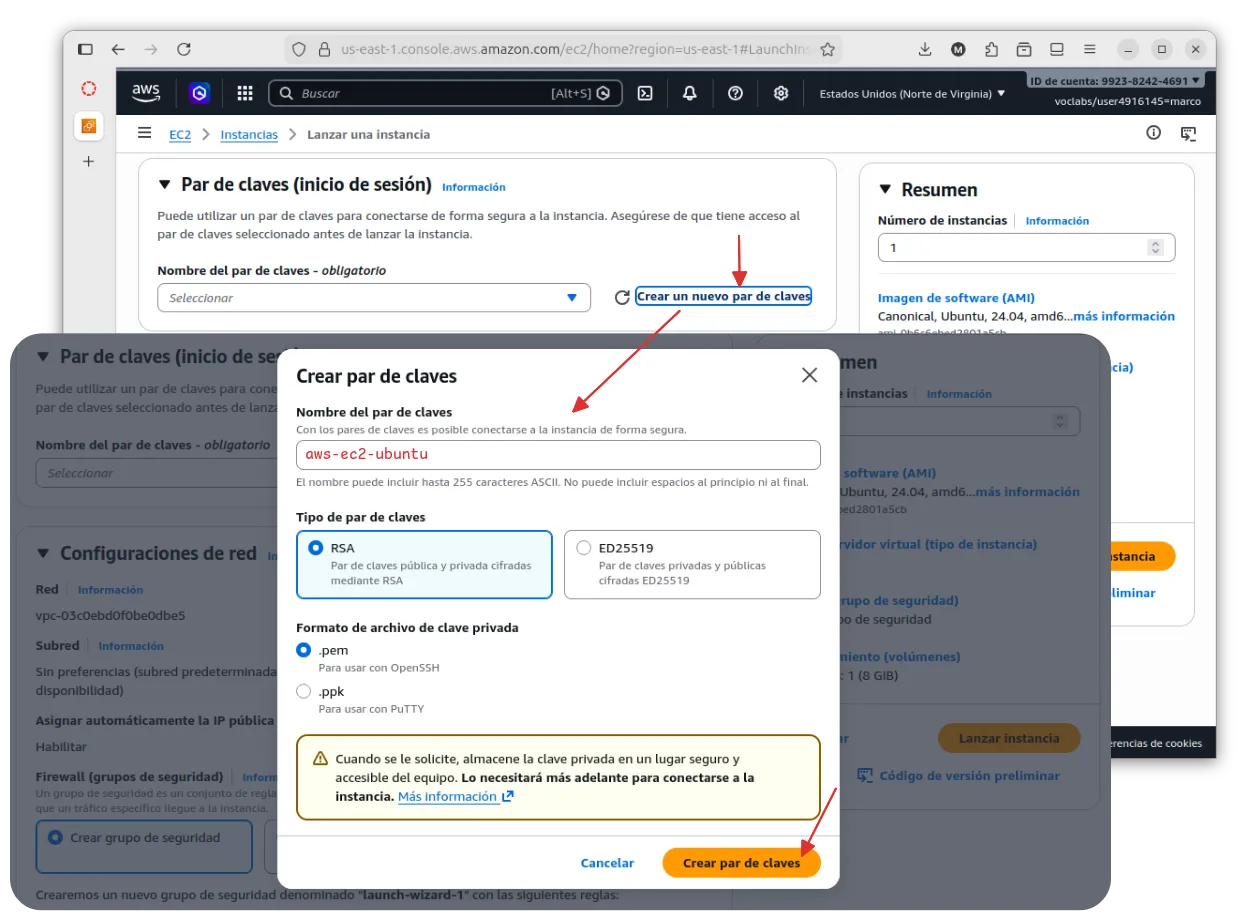
Task: Choose .pem private key format
Action: tap(304, 650)
